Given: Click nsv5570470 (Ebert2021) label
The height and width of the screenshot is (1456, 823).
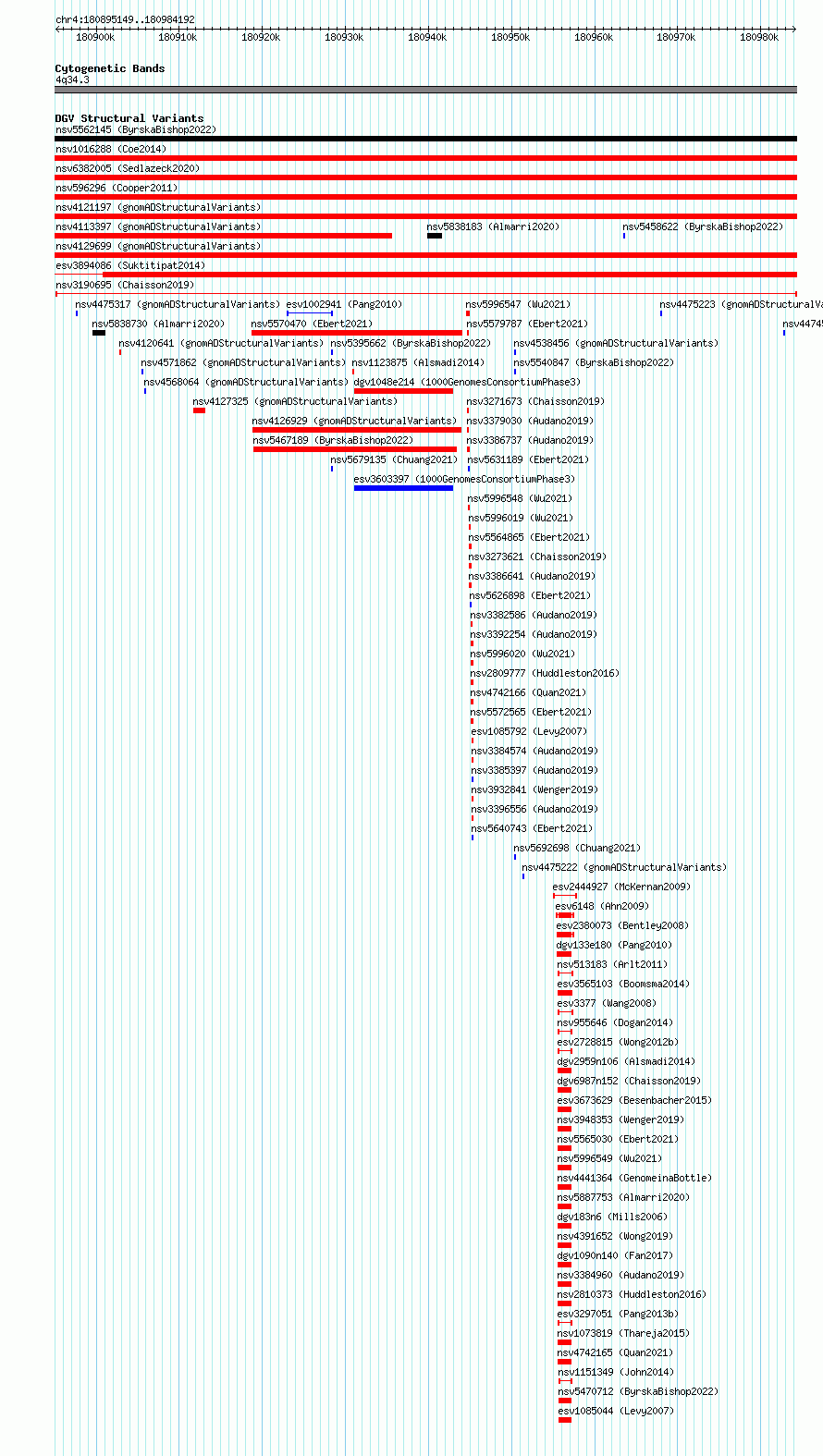Looking at the screenshot, I should [312, 324].
